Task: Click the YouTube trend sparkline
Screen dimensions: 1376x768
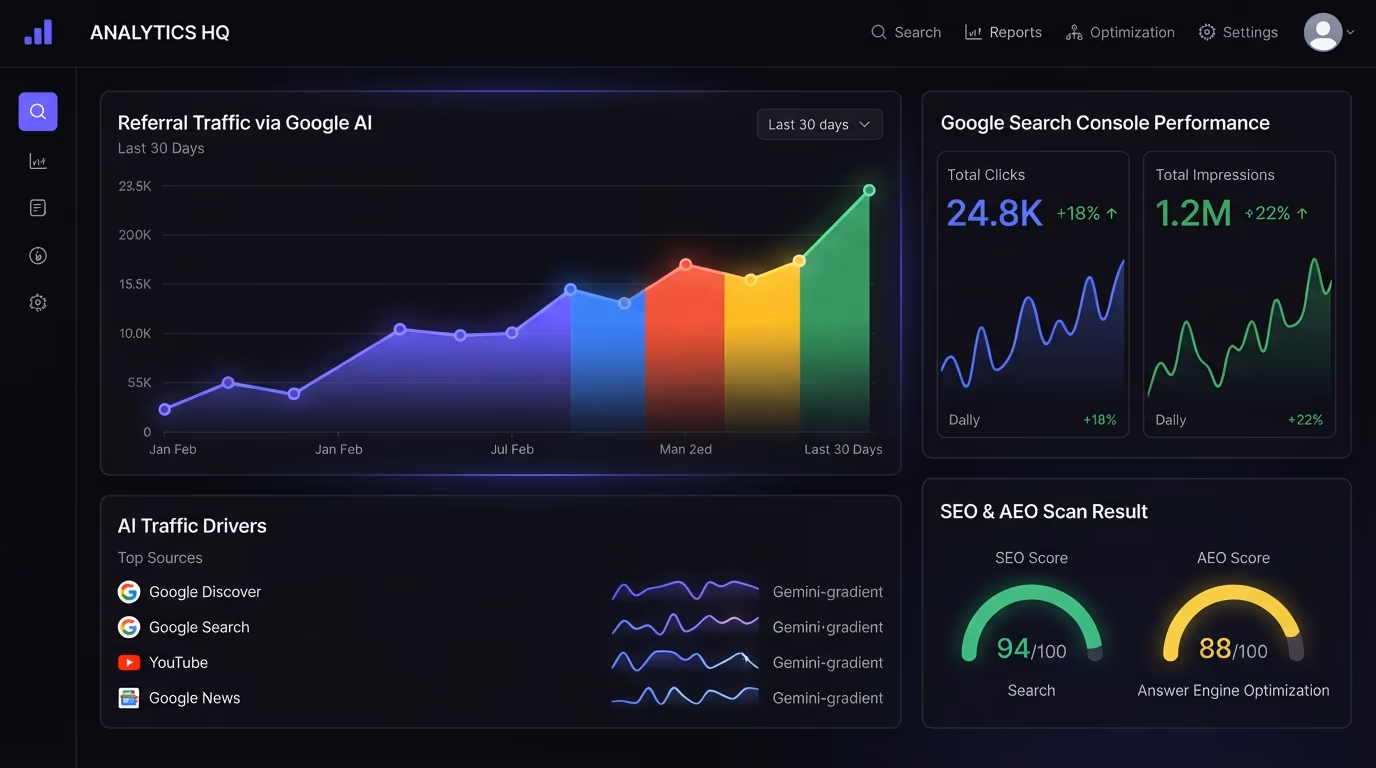Action: [685, 661]
